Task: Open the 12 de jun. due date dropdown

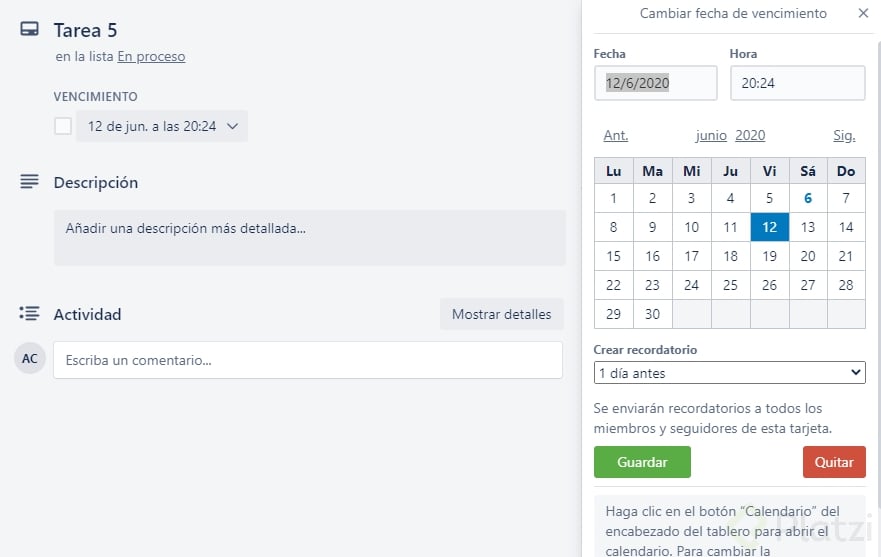Action: click(162, 126)
